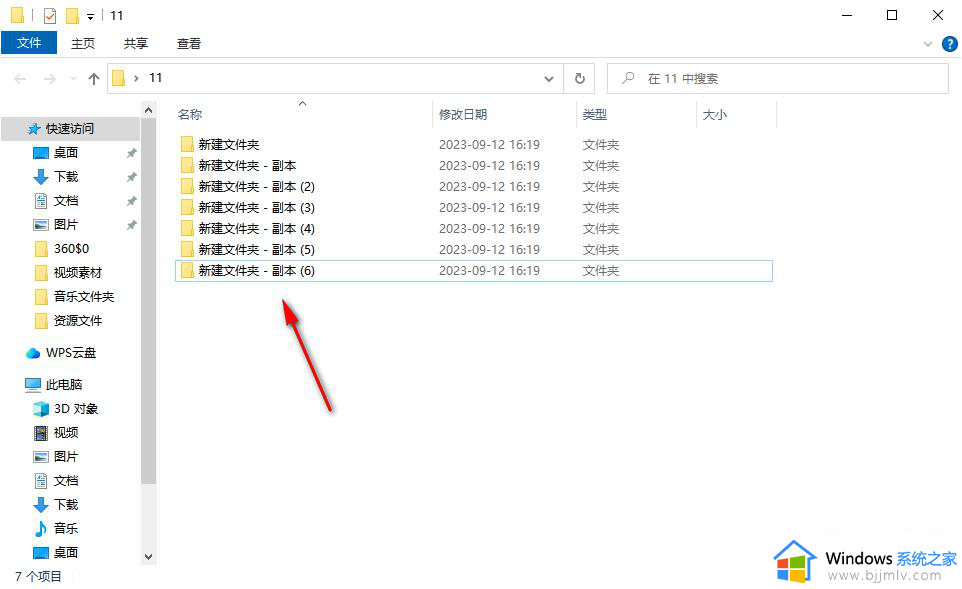Image resolution: width=962 pixels, height=589 pixels.
Task: Refresh the folder view
Action: coord(580,79)
